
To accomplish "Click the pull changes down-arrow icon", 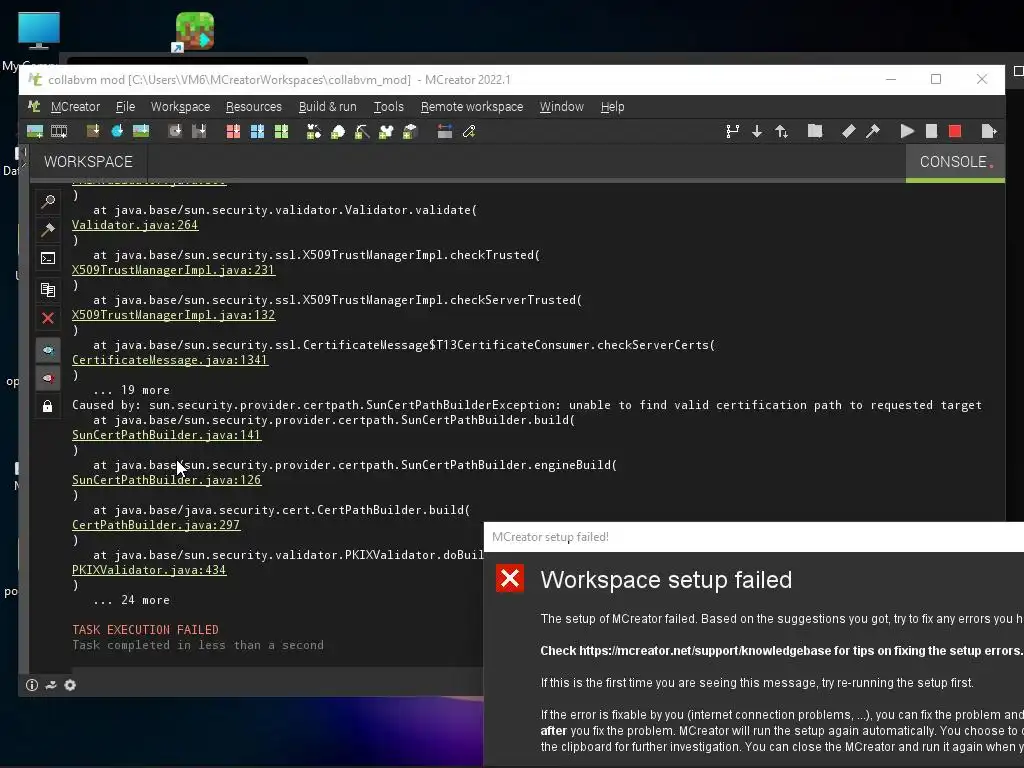I will coord(757,132).
